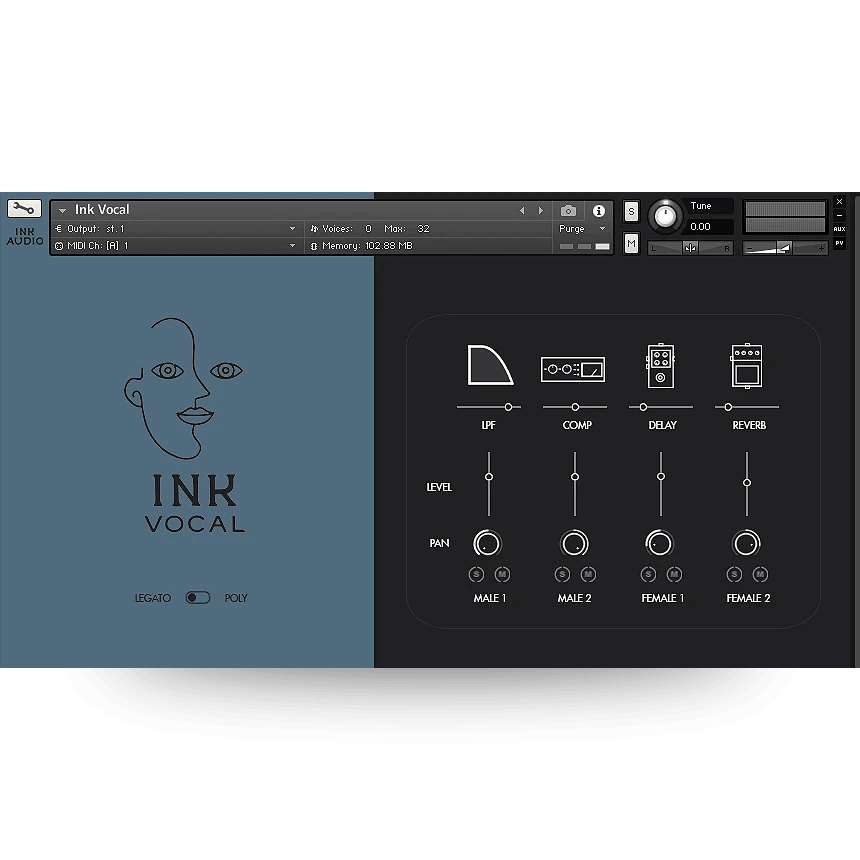
Task: Click the reverb pedal icon
Action: click(x=746, y=366)
